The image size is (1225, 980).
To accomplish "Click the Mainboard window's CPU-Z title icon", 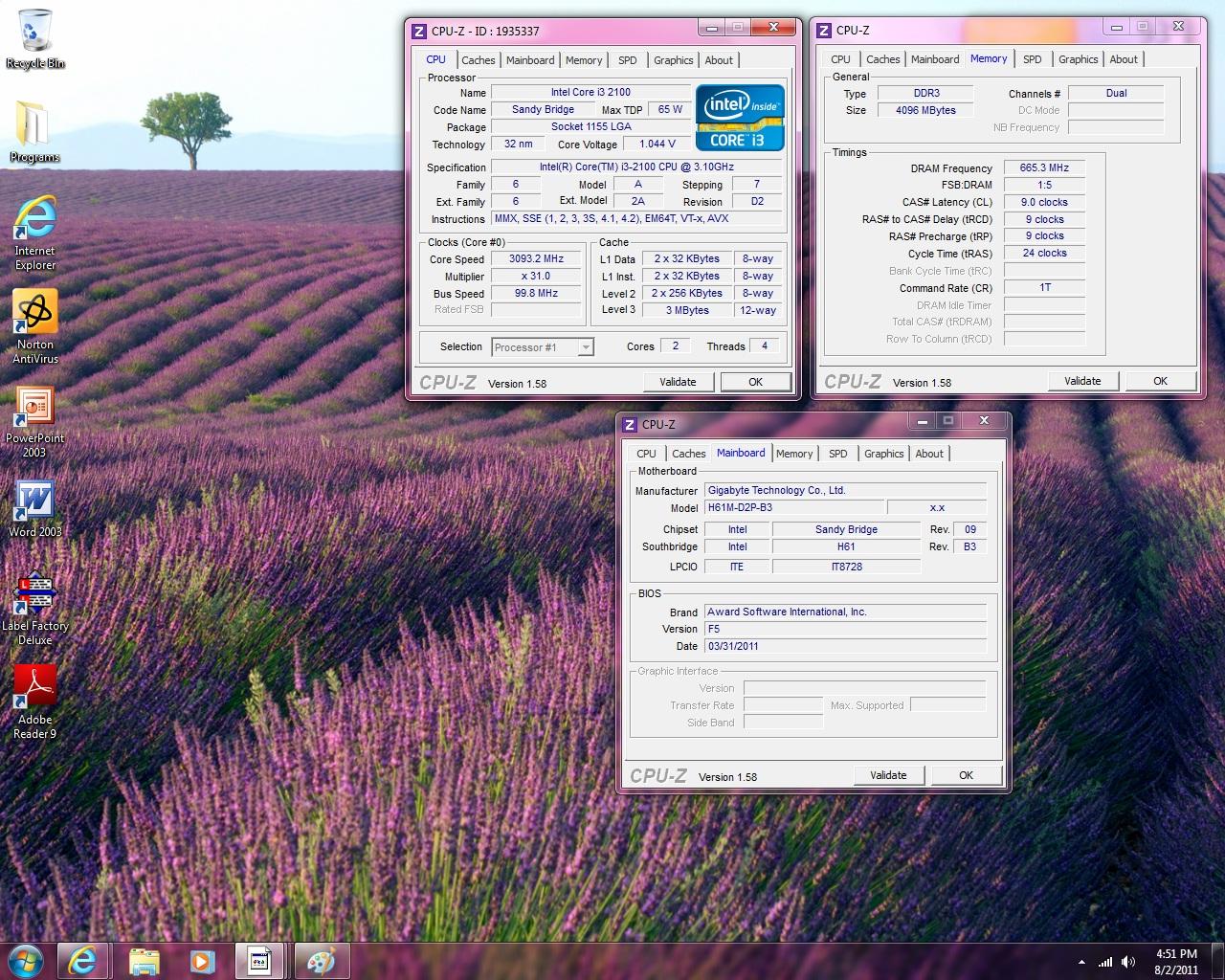I will [x=630, y=424].
